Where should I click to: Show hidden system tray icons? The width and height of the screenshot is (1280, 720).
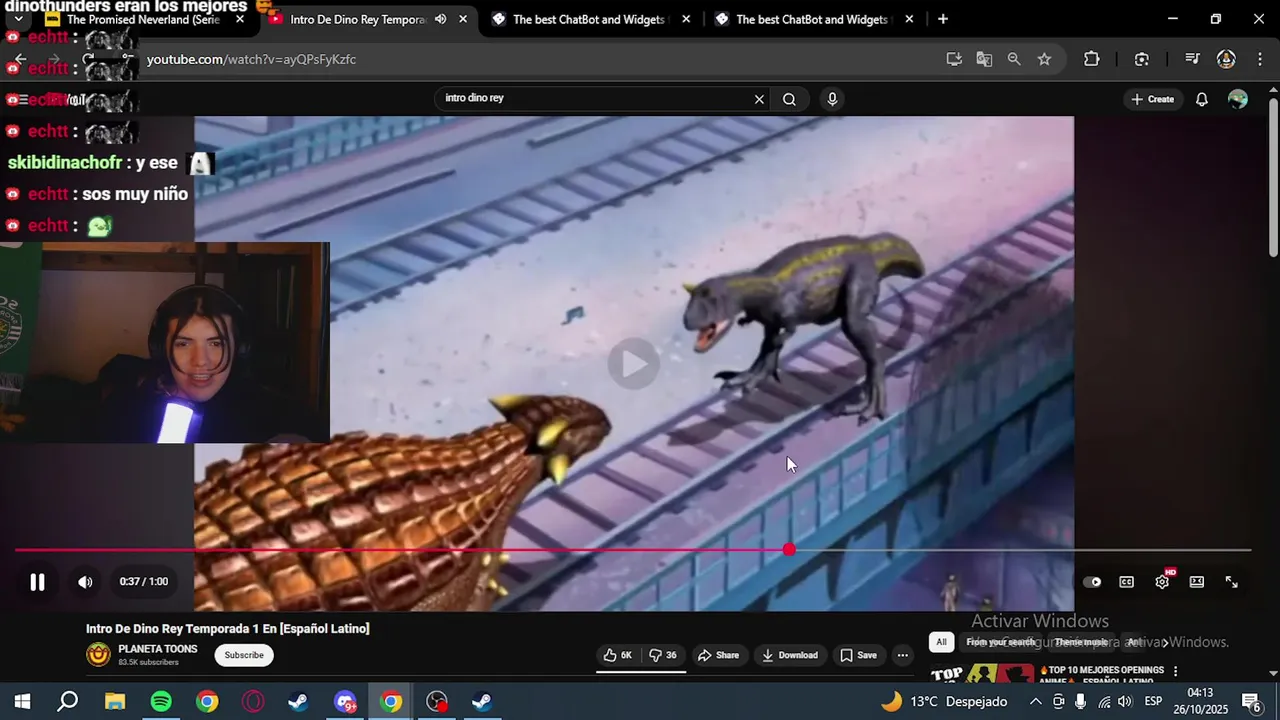1035,702
